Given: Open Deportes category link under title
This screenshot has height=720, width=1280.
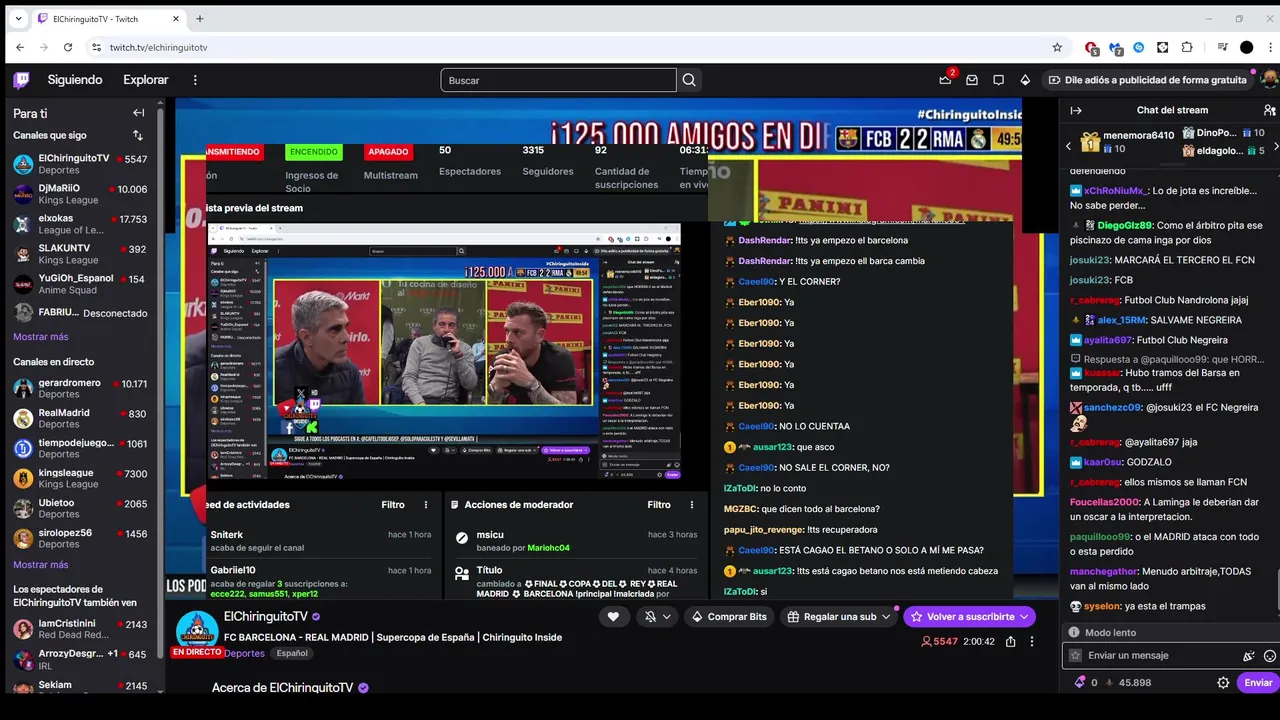Looking at the screenshot, I should (x=244, y=653).
